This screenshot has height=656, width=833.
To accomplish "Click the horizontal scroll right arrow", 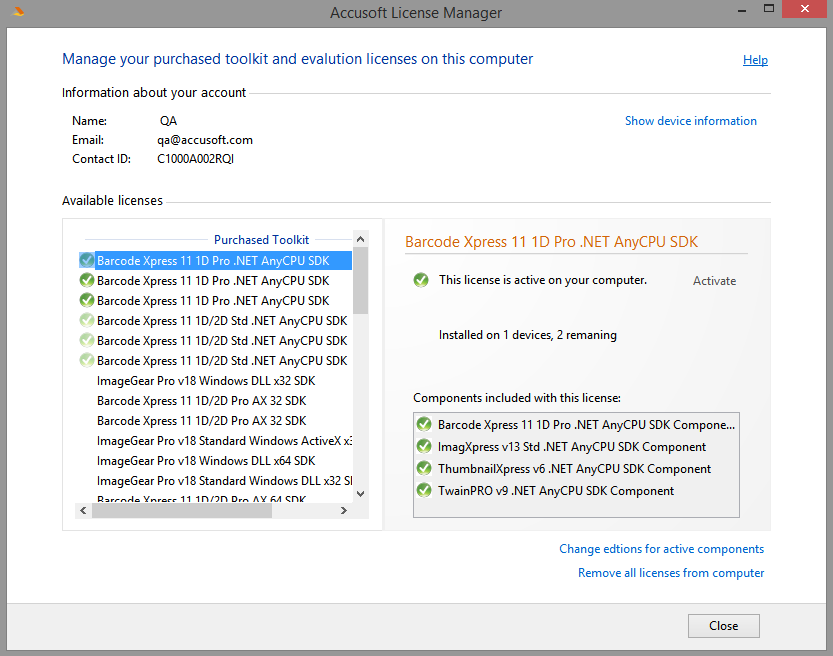I will [344, 510].
